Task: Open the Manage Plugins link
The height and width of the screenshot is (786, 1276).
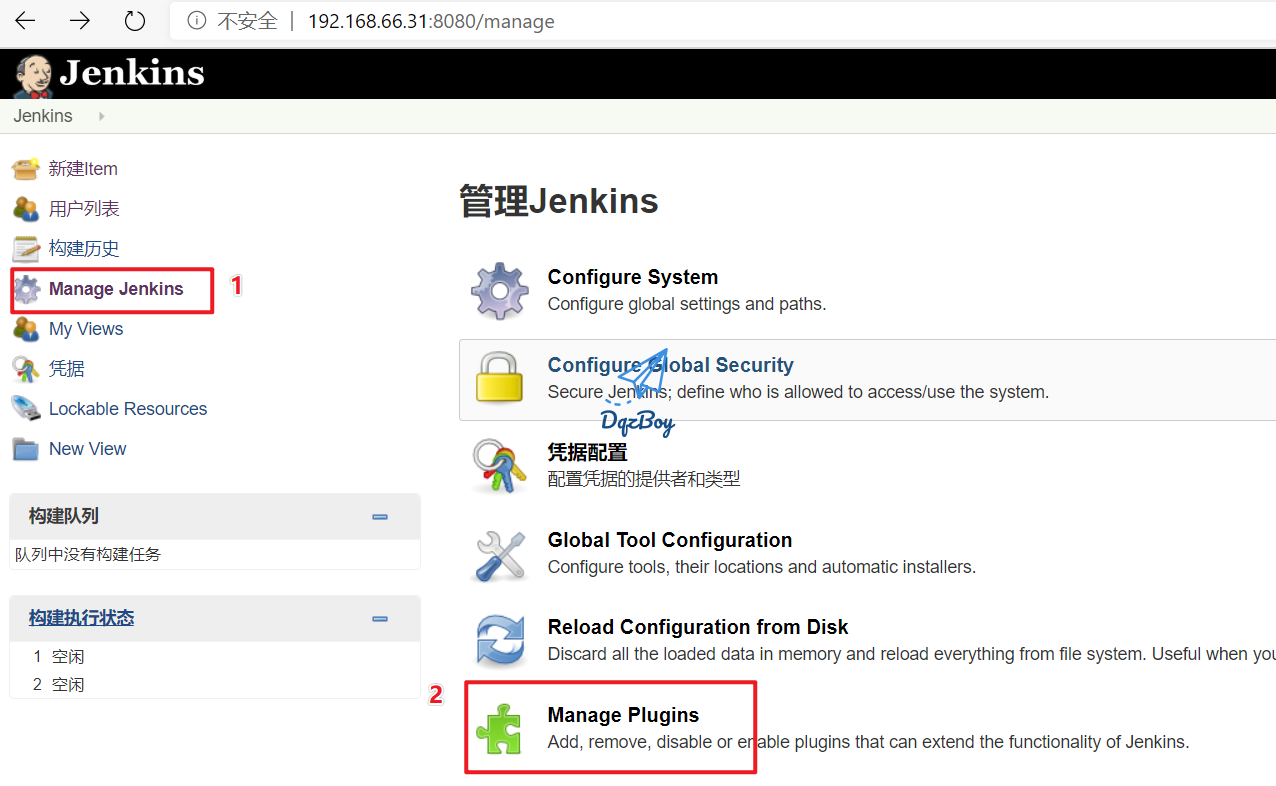Action: click(x=623, y=715)
